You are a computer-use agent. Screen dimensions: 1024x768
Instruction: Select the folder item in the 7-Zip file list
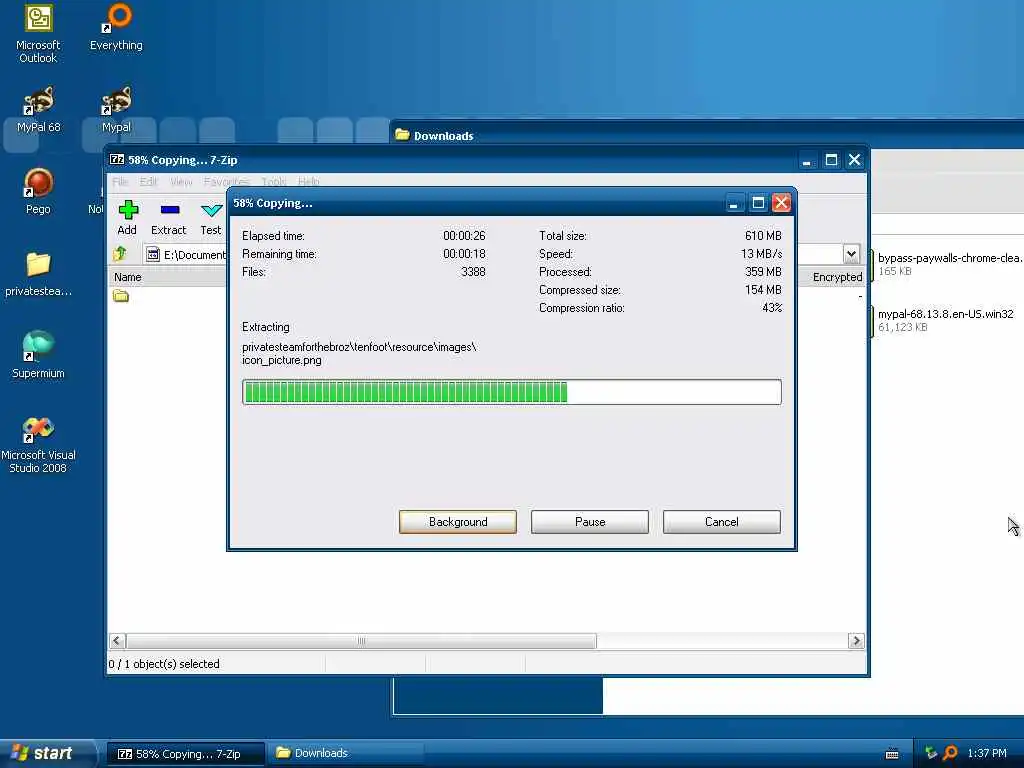121,296
